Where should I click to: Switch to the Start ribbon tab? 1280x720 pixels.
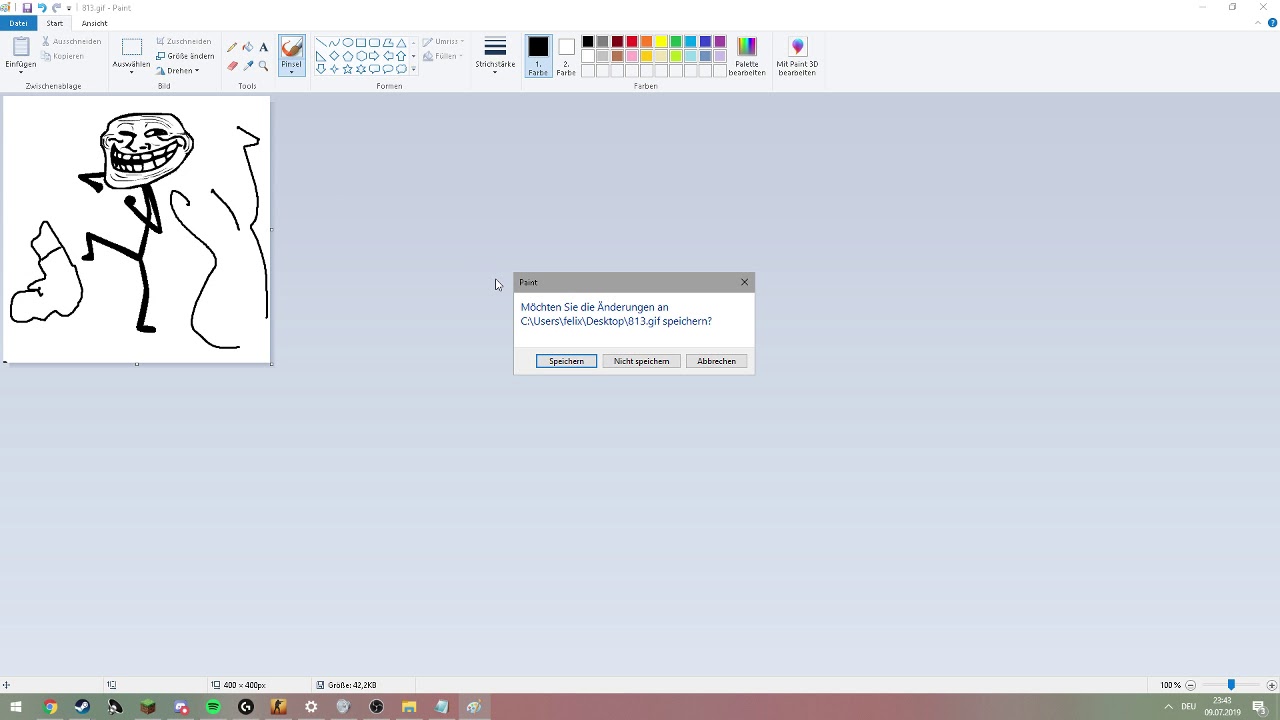(55, 23)
